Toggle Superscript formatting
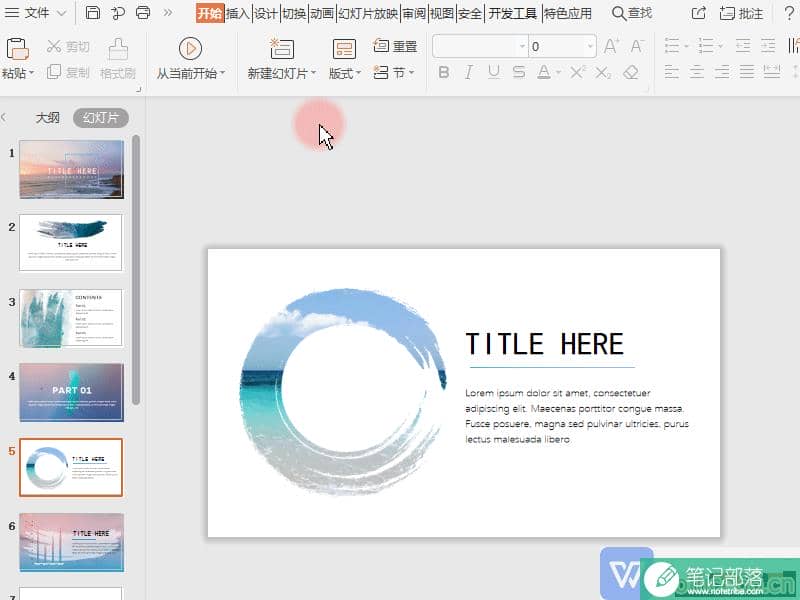 click(578, 72)
